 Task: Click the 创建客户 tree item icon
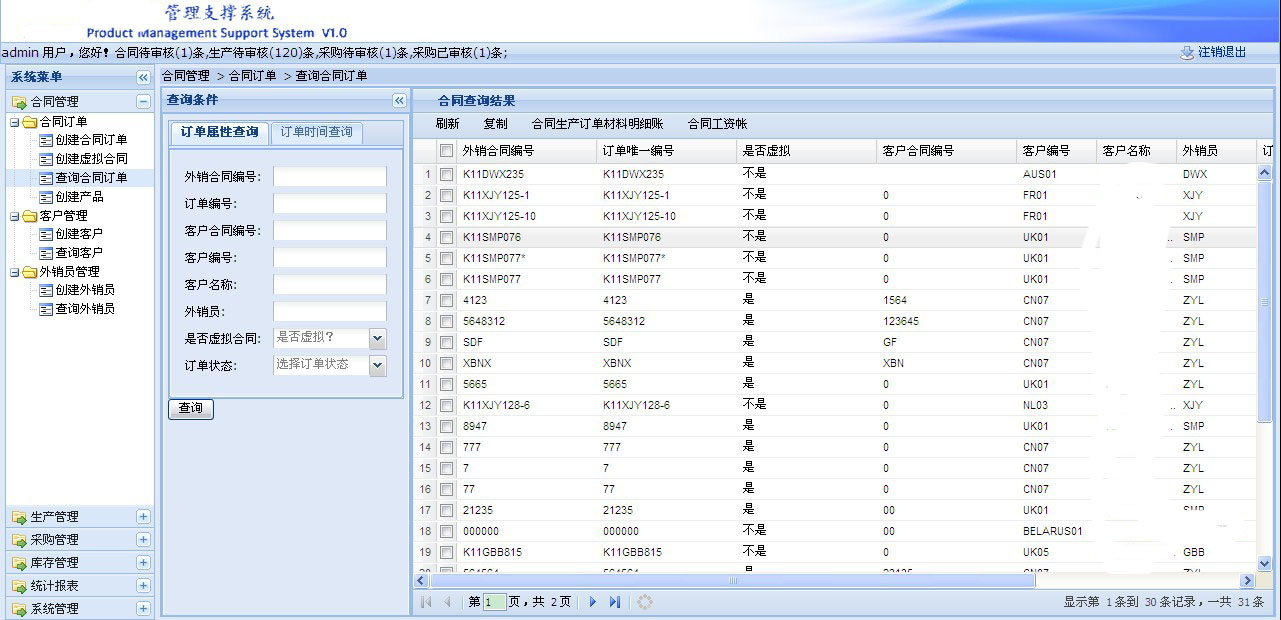click(45, 234)
